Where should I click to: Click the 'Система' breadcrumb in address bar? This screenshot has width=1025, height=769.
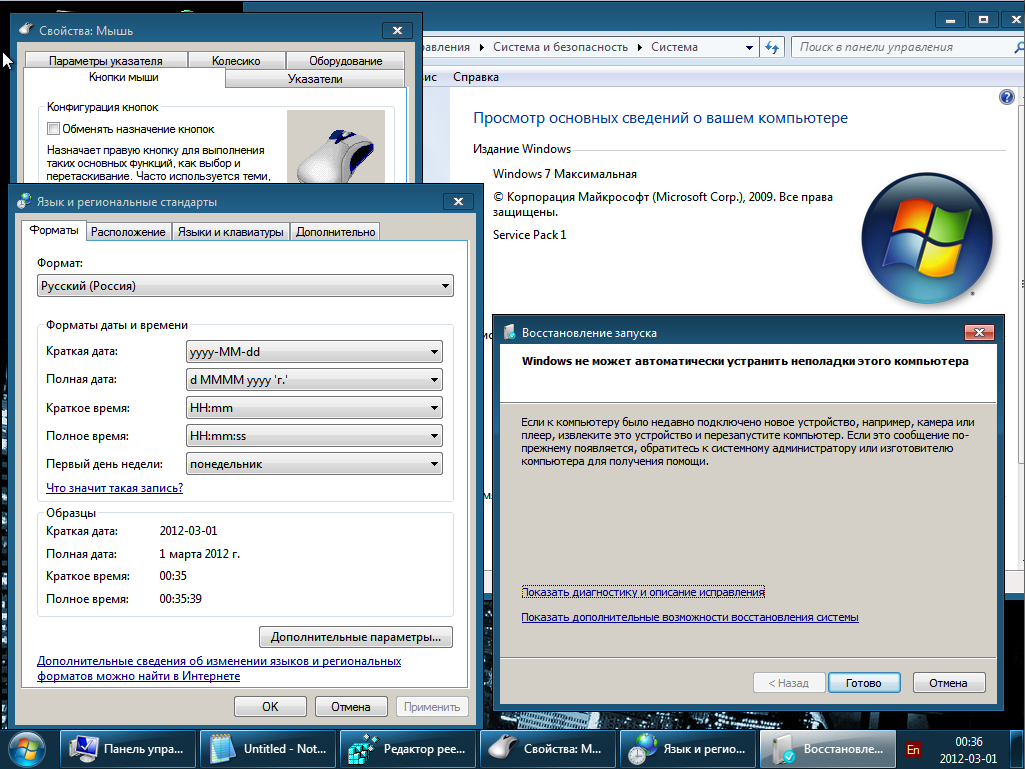click(674, 47)
